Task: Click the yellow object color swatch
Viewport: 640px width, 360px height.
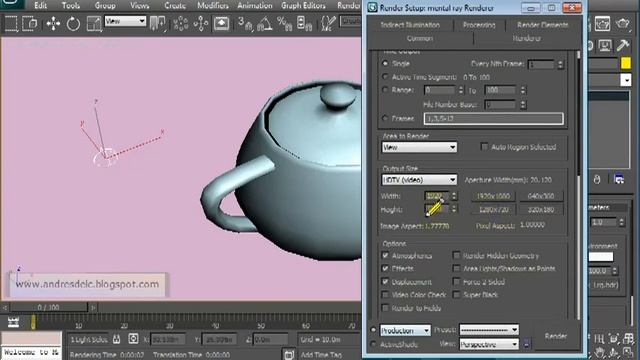Action: [x=626, y=63]
